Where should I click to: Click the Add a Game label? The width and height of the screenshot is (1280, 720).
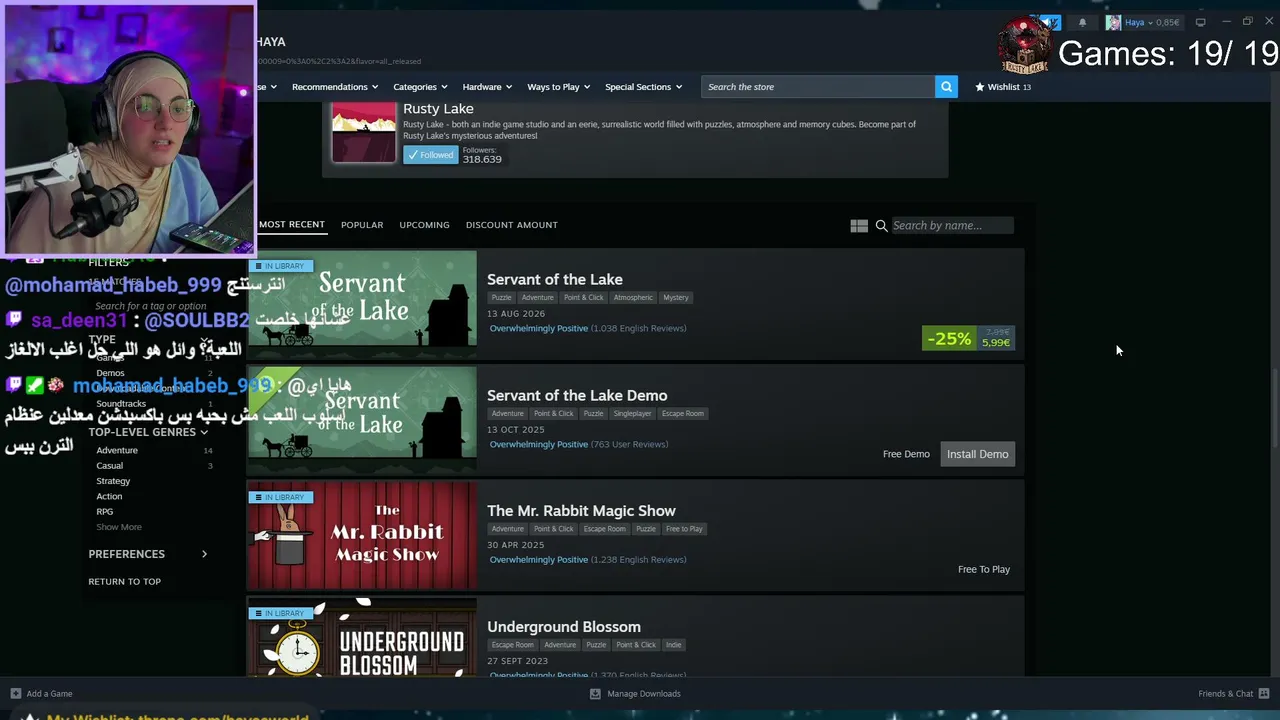[49, 693]
